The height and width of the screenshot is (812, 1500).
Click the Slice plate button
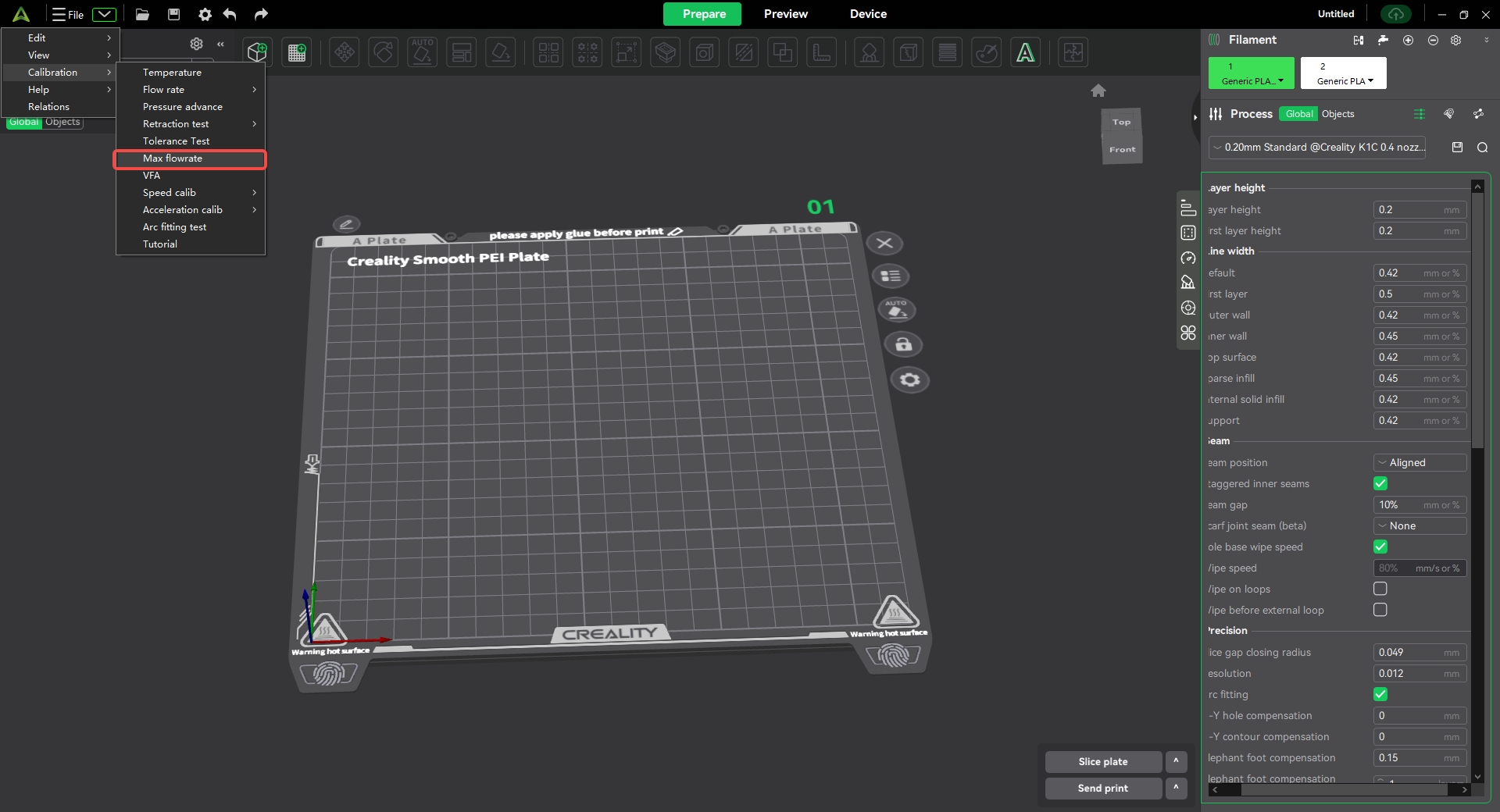[x=1102, y=761]
